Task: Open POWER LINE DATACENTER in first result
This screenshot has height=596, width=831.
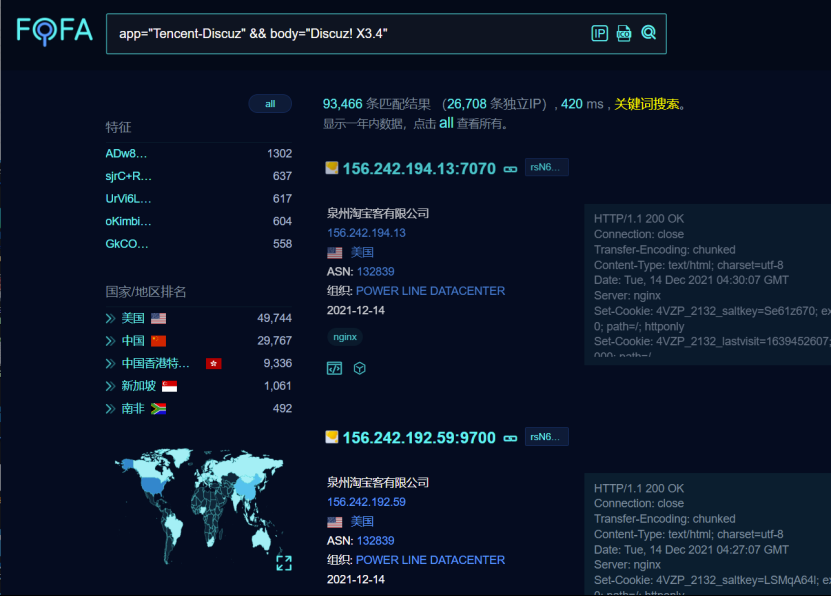Action: pyautogui.click(x=430, y=291)
